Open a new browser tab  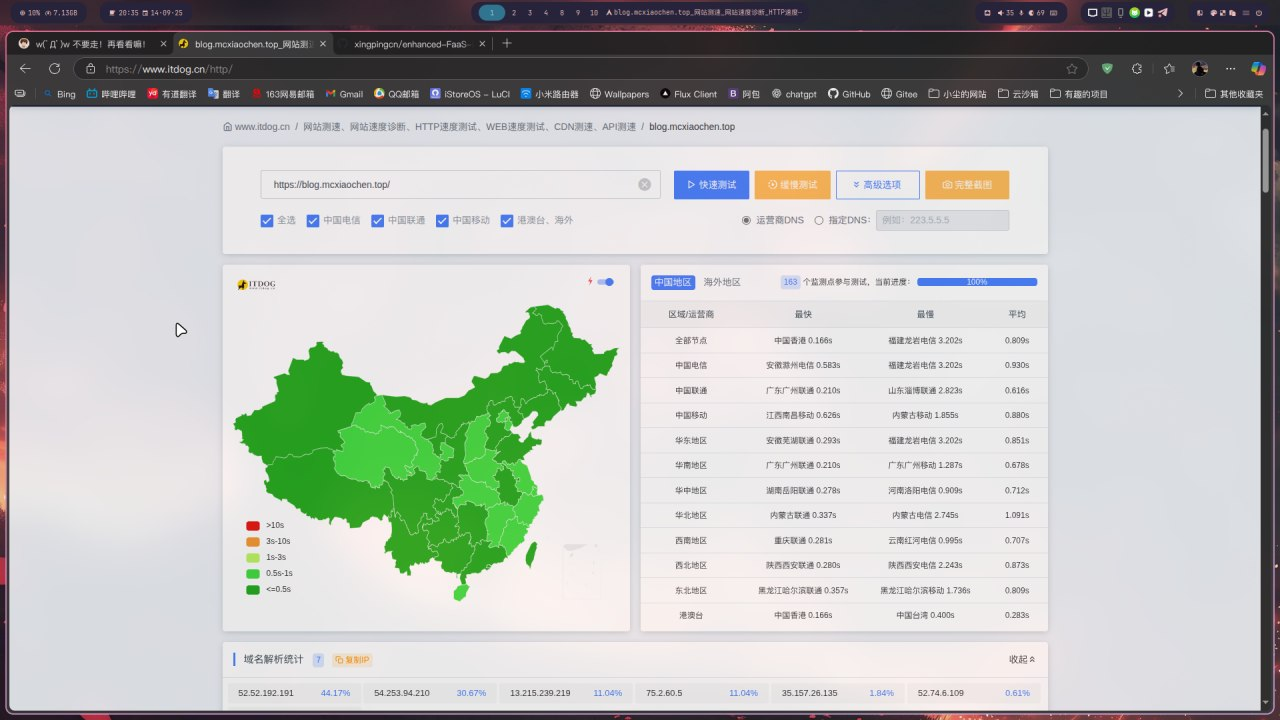(x=507, y=44)
